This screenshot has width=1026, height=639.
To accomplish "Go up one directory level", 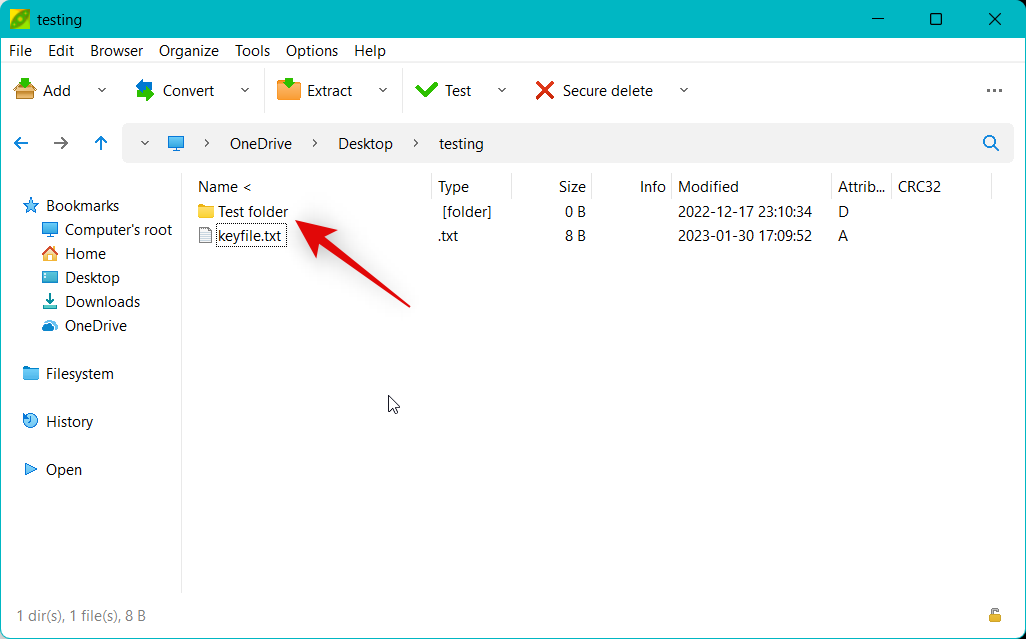I will 101,143.
